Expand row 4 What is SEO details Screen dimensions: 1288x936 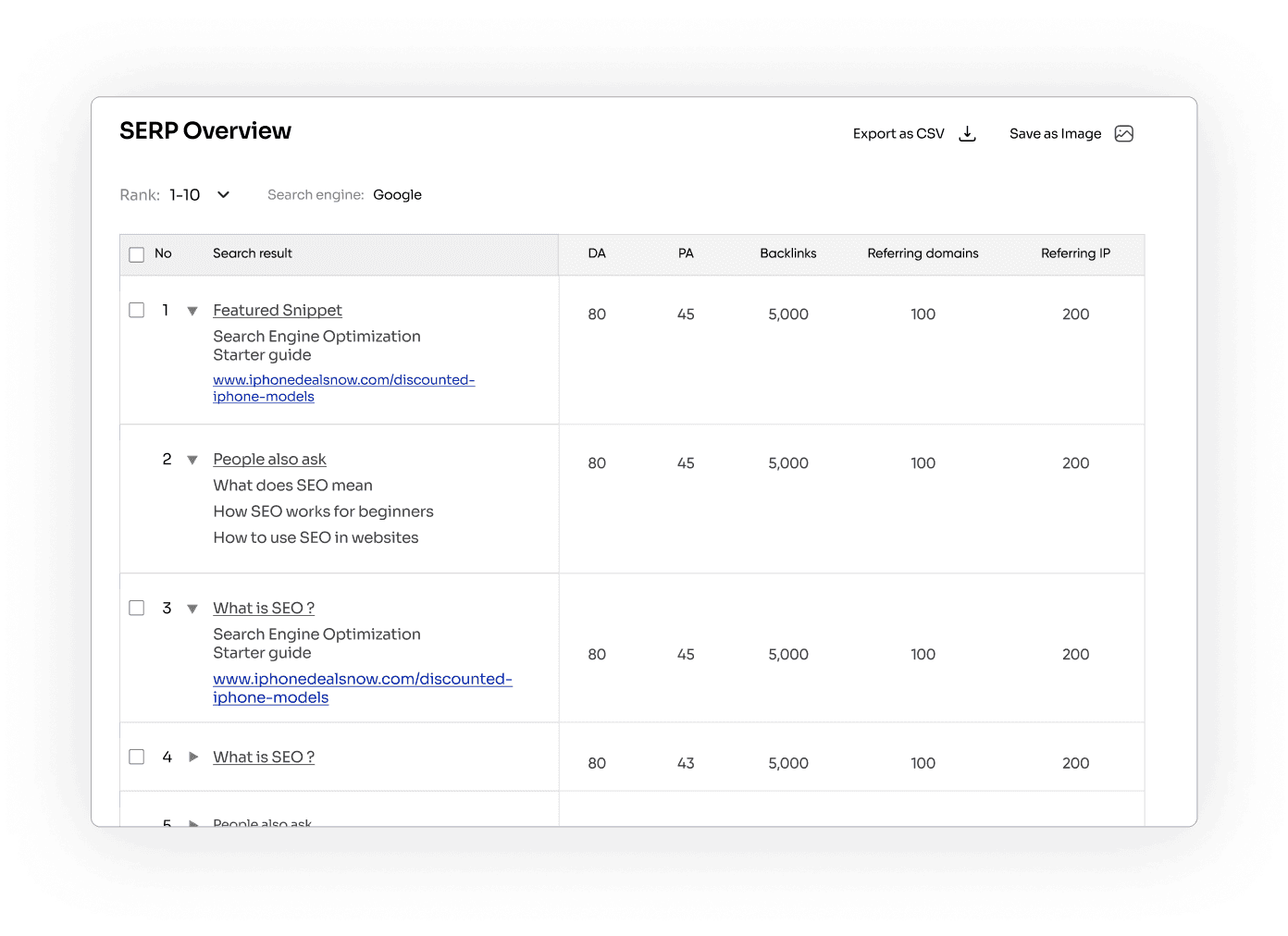pyautogui.click(x=192, y=757)
